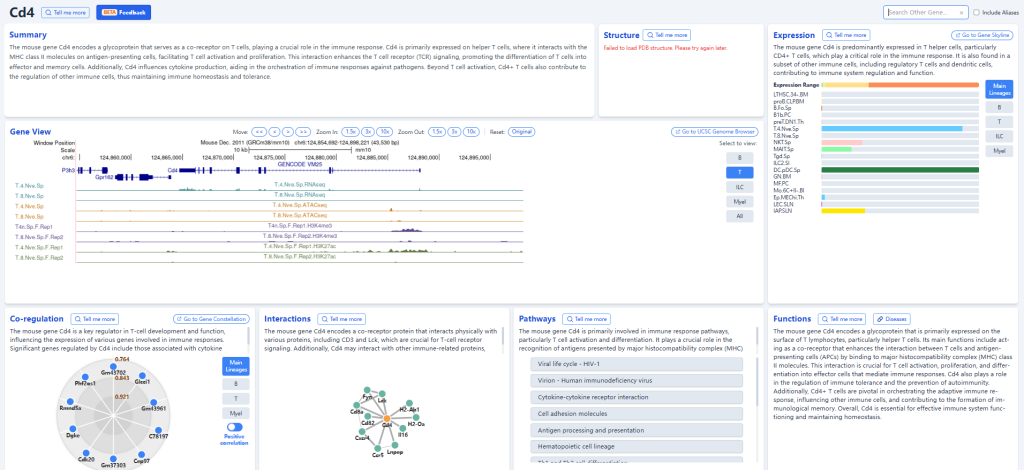1024x470 pixels.
Task: Open the Go to UCSC Genome Browser link
Action: pyautogui.click(x=715, y=132)
